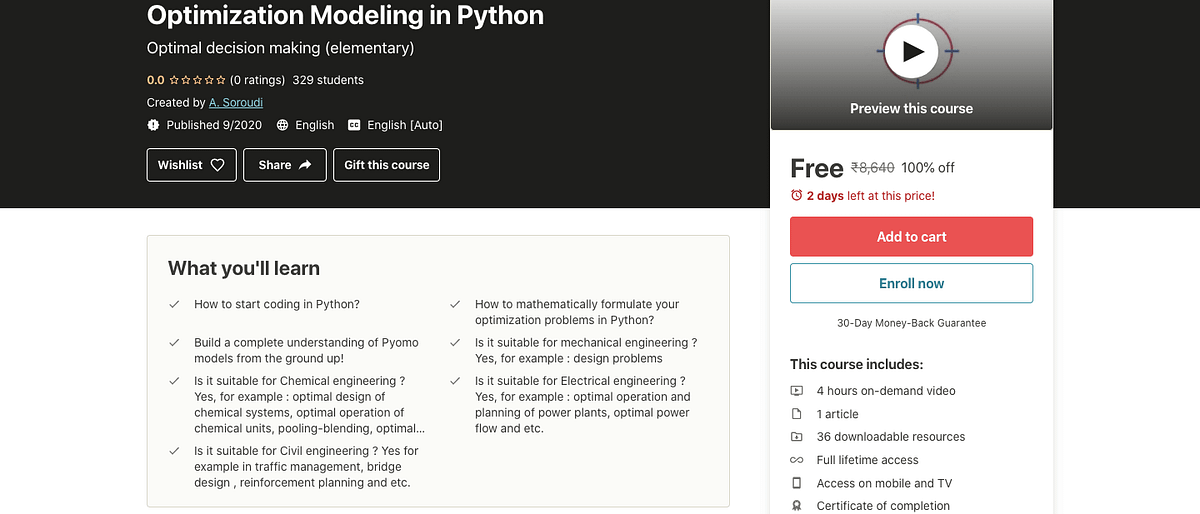The height and width of the screenshot is (514, 1200).
Task: Click the closed captions icon
Action: coord(354,125)
